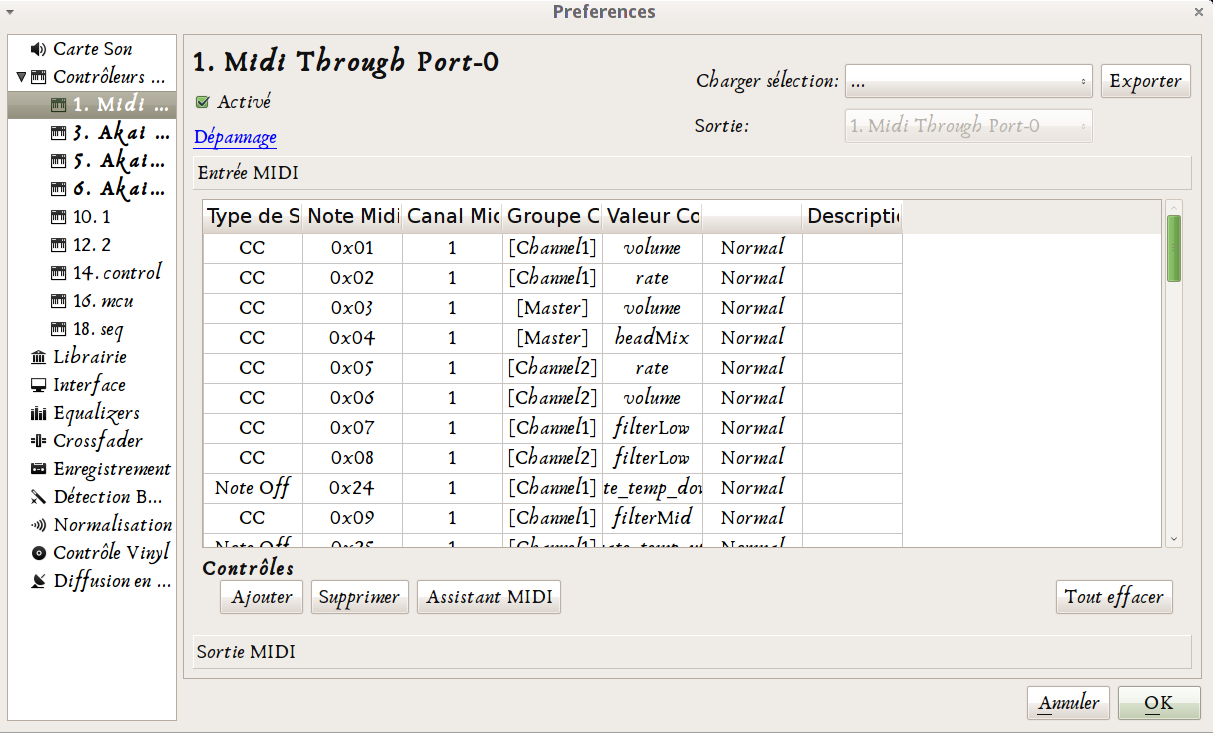Select the Note Off cell in row 0x24

tap(252, 488)
